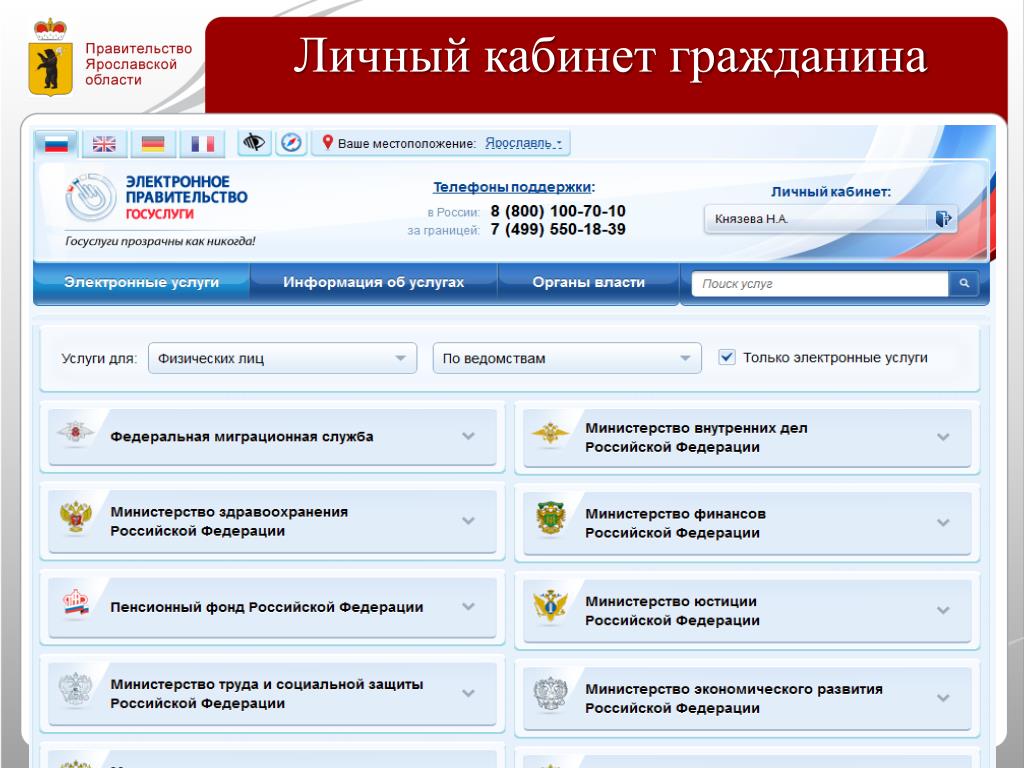Click Ministry of Health emblem

(76, 518)
